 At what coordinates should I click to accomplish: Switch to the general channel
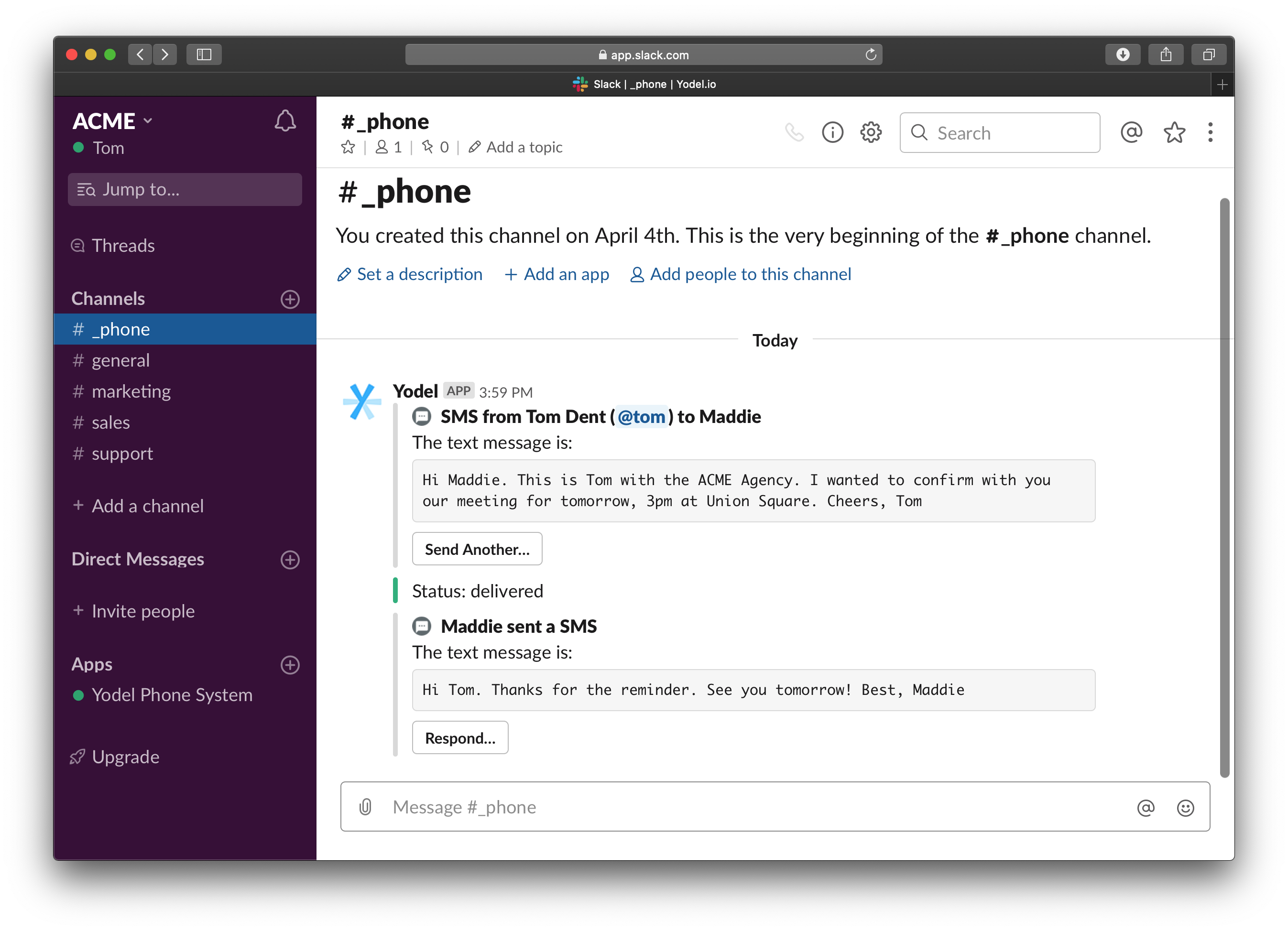(120, 360)
